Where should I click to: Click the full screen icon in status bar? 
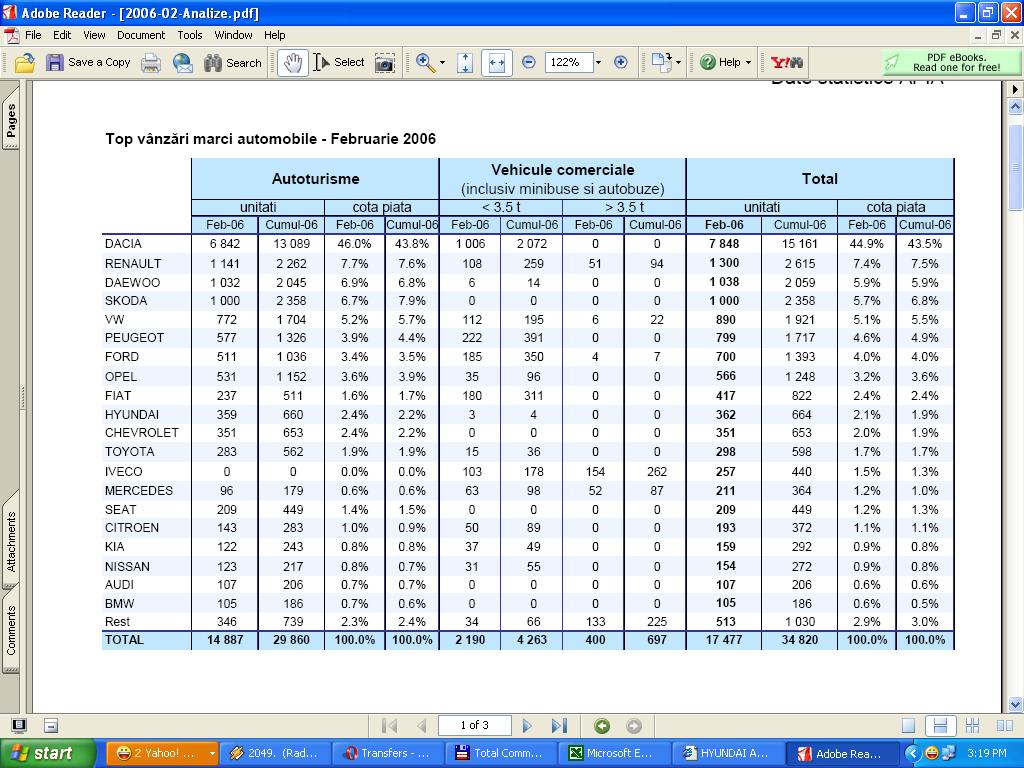19,726
